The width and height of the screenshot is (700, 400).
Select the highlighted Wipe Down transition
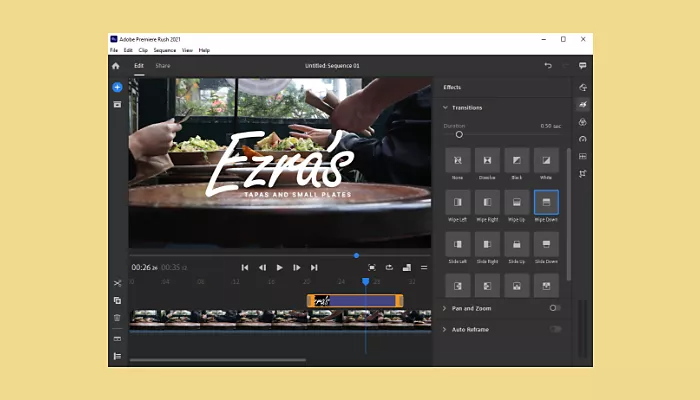point(546,202)
